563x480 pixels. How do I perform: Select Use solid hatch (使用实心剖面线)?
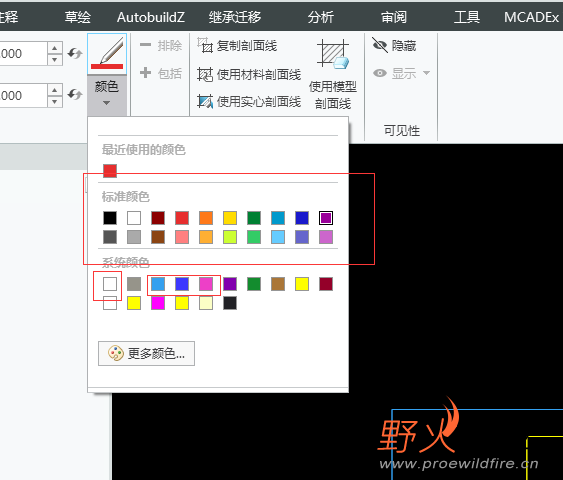[x=249, y=102]
